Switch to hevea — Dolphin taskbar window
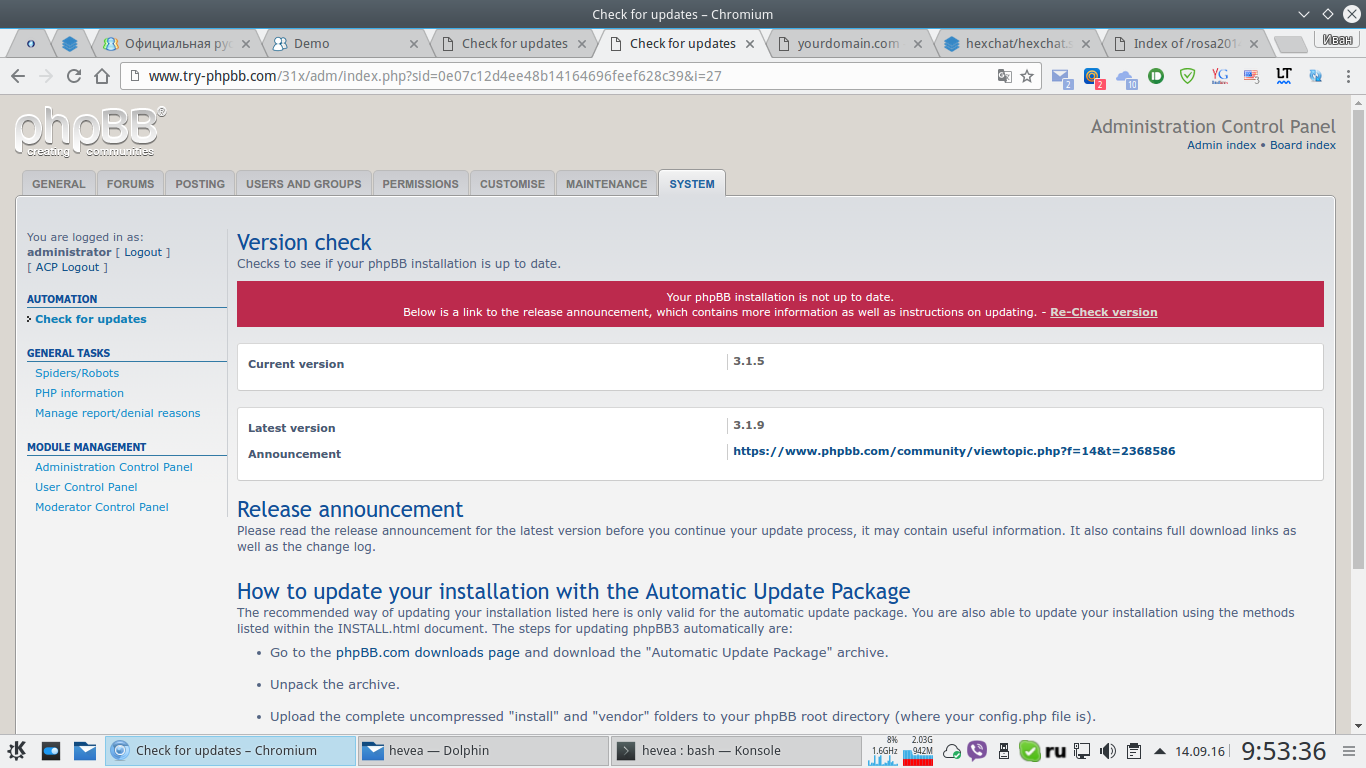1366x768 pixels. [x=483, y=750]
